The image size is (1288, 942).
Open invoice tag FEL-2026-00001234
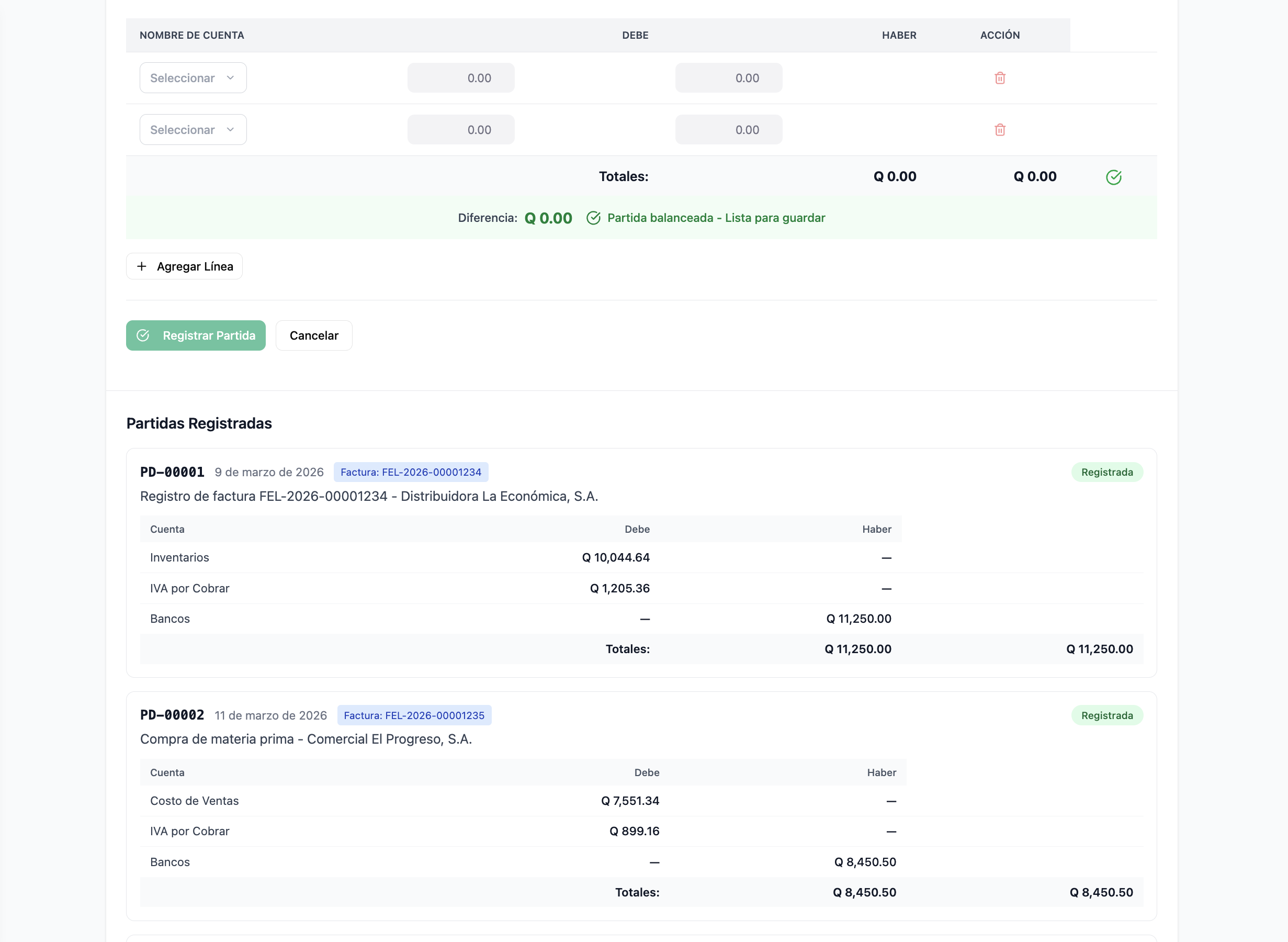pyautogui.click(x=411, y=472)
